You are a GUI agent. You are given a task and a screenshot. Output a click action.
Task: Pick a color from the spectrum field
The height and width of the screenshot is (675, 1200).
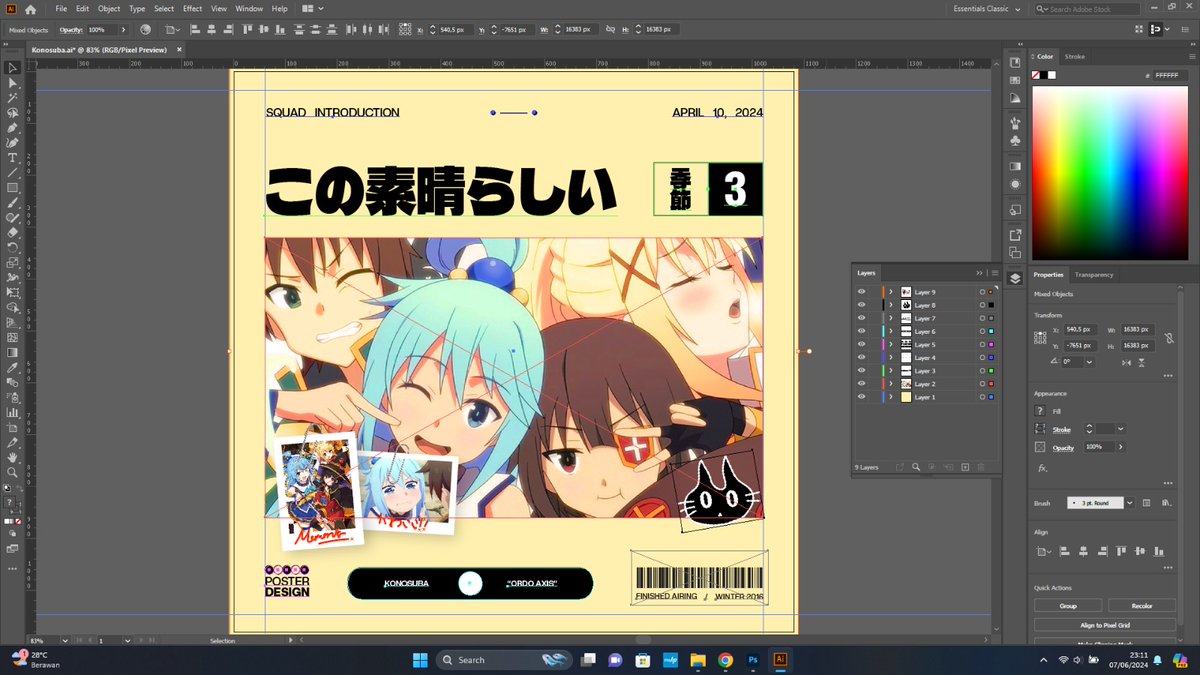tap(1108, 173)
